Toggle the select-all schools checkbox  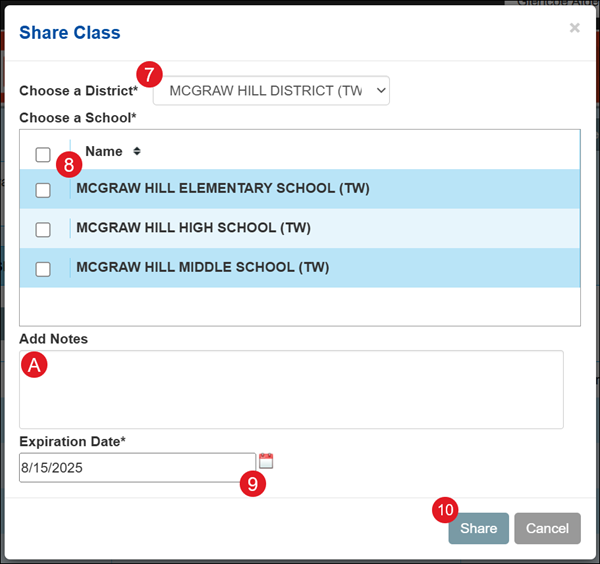43,154
